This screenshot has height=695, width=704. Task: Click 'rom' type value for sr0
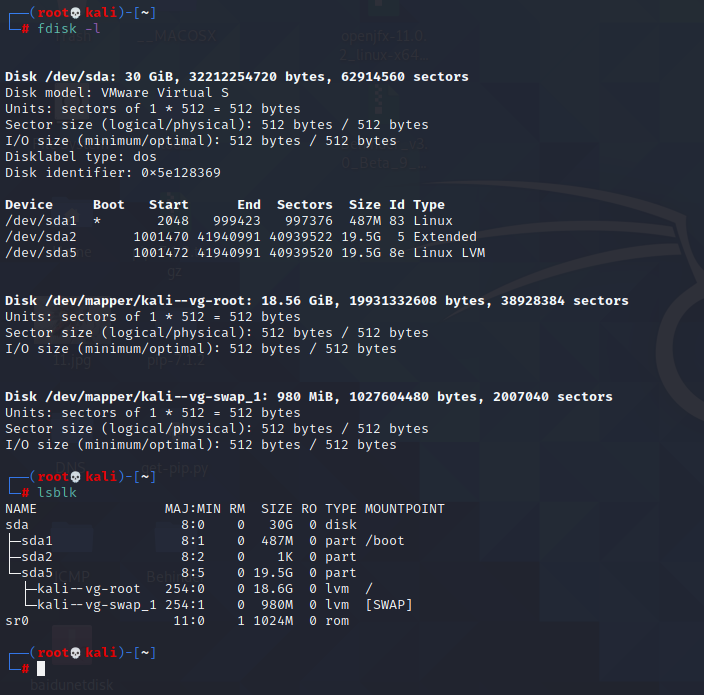pos(337,621)
